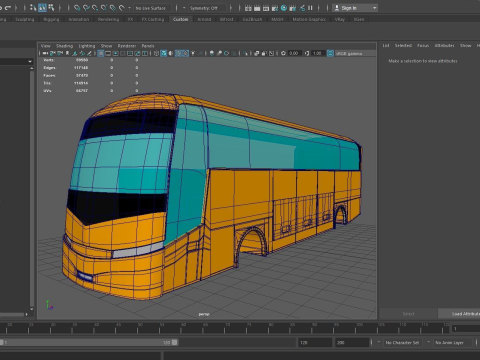Toggle smooth shade all blue cube
The image size is (480, 360).
(x=164, y=53)
